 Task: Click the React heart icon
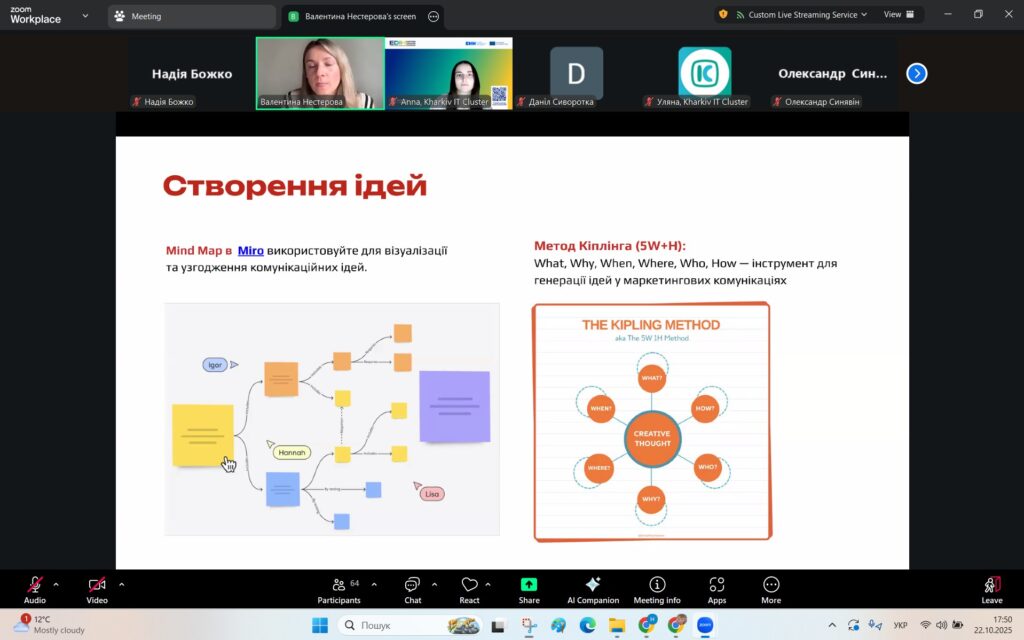(469, 586)
